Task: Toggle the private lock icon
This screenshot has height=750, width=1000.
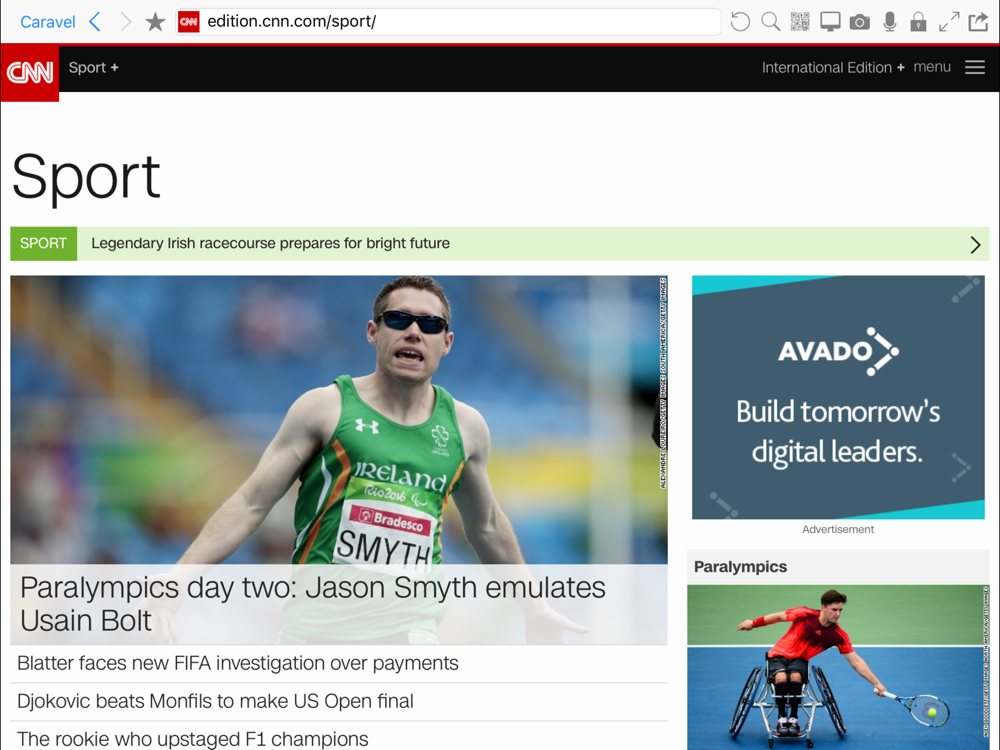Action: (918, 22)
